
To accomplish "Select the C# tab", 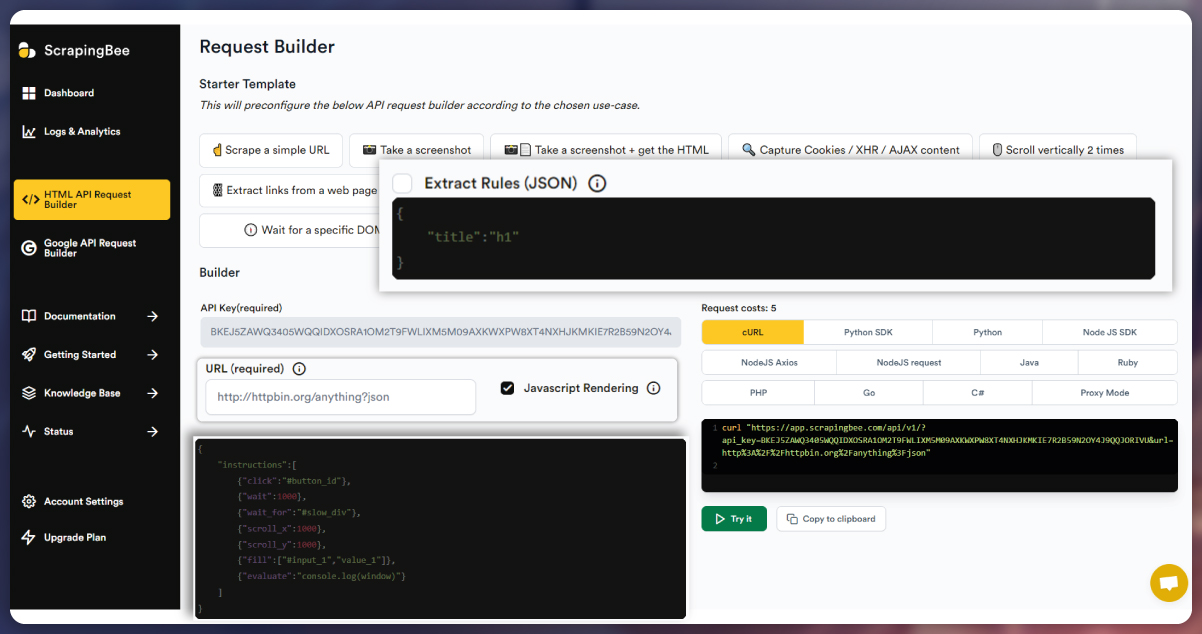I will [x=978, y=393].
